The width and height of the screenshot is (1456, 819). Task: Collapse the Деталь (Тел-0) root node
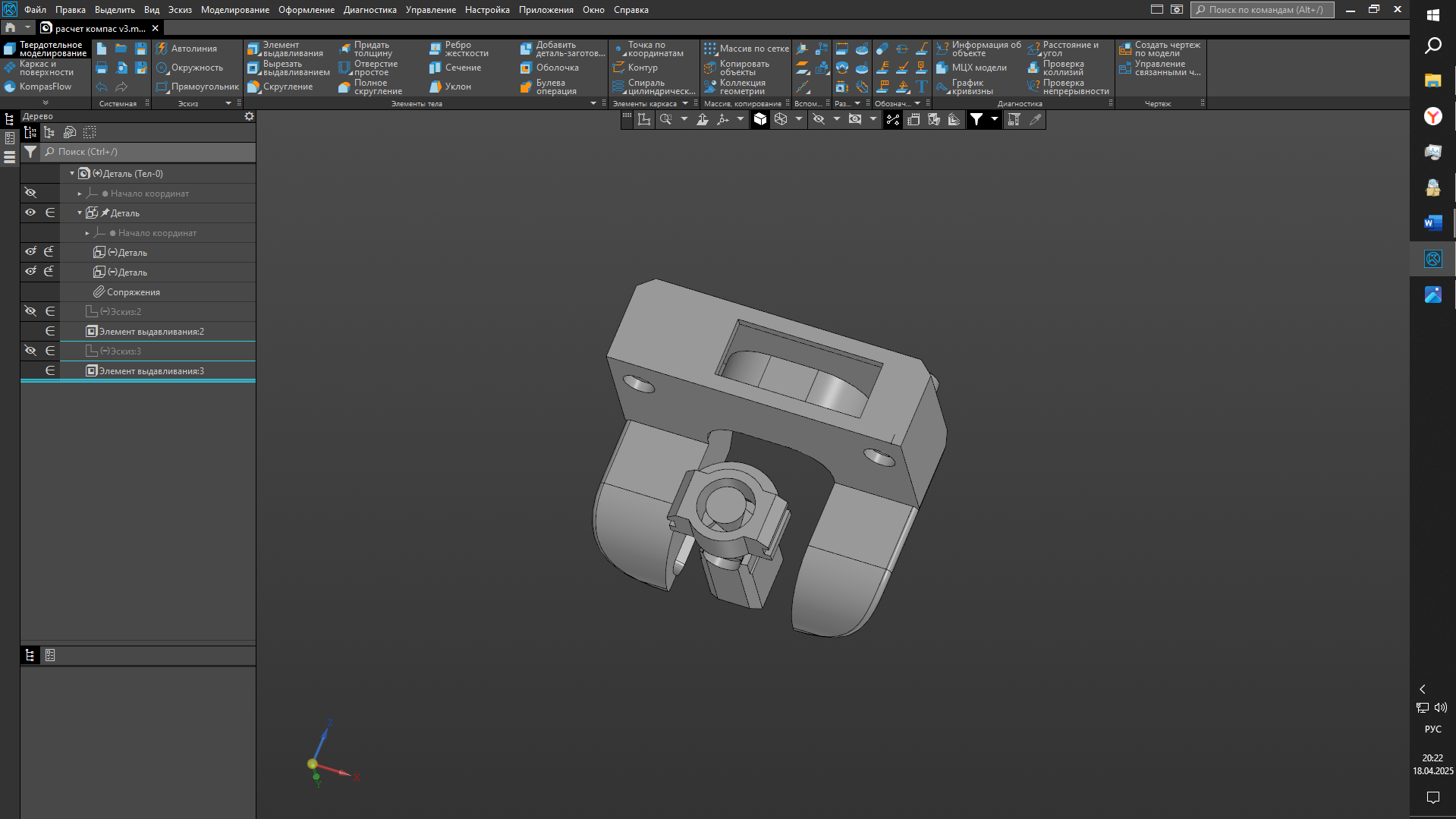72,174
